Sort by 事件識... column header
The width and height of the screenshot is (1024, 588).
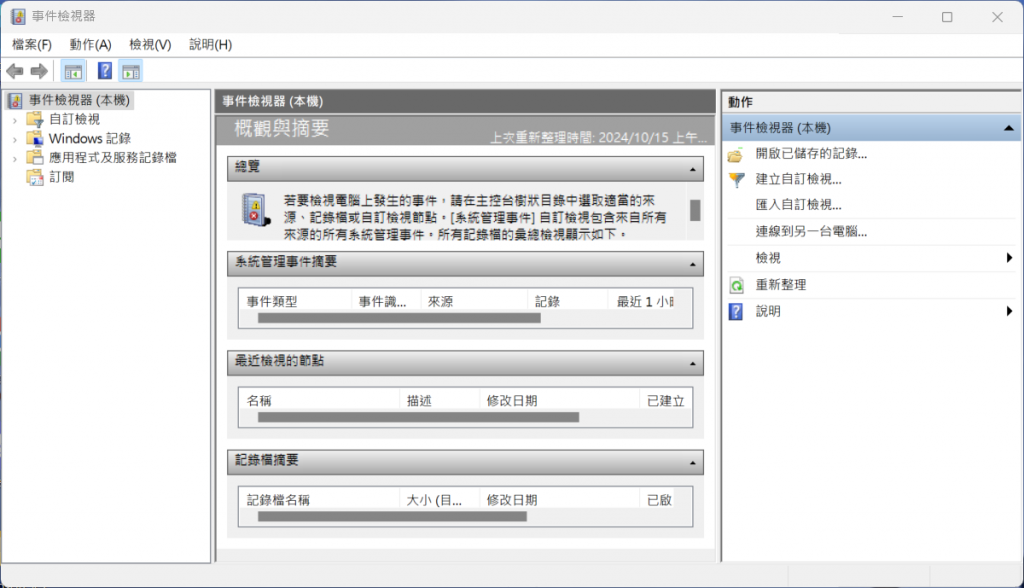tap(386, 301)
